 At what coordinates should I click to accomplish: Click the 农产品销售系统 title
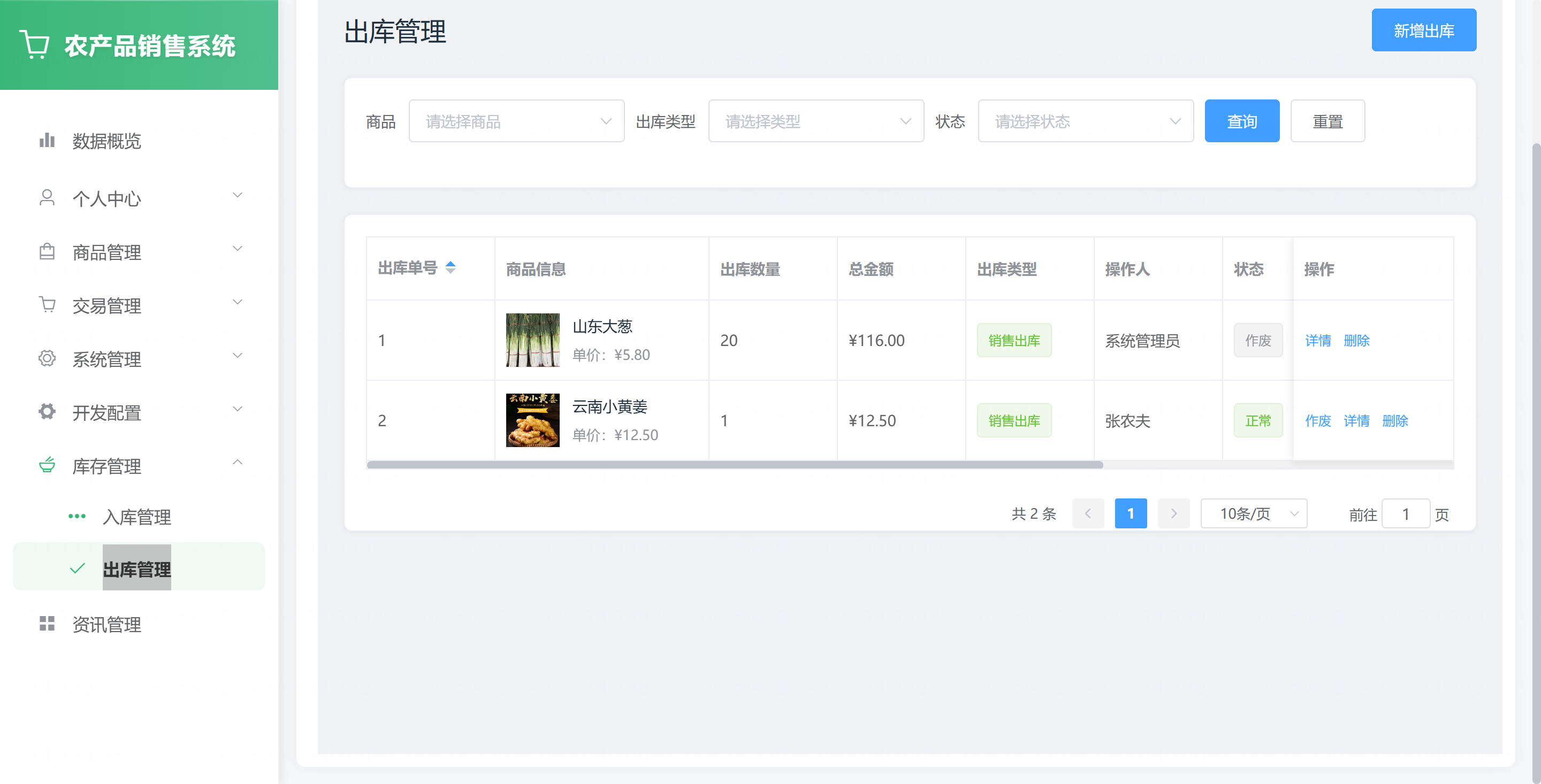pos(150,46)
